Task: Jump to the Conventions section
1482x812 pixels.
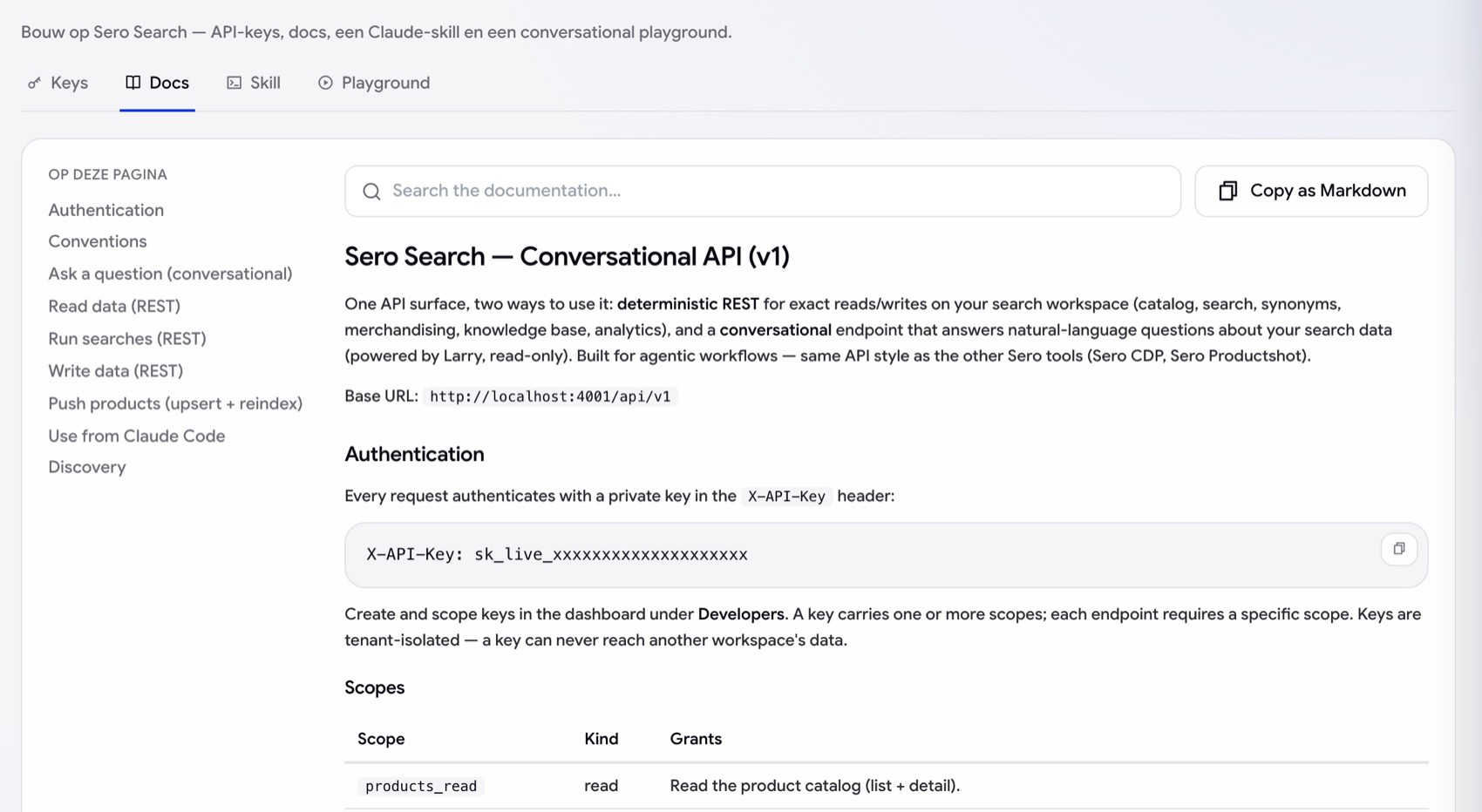Action: point(98,241)
